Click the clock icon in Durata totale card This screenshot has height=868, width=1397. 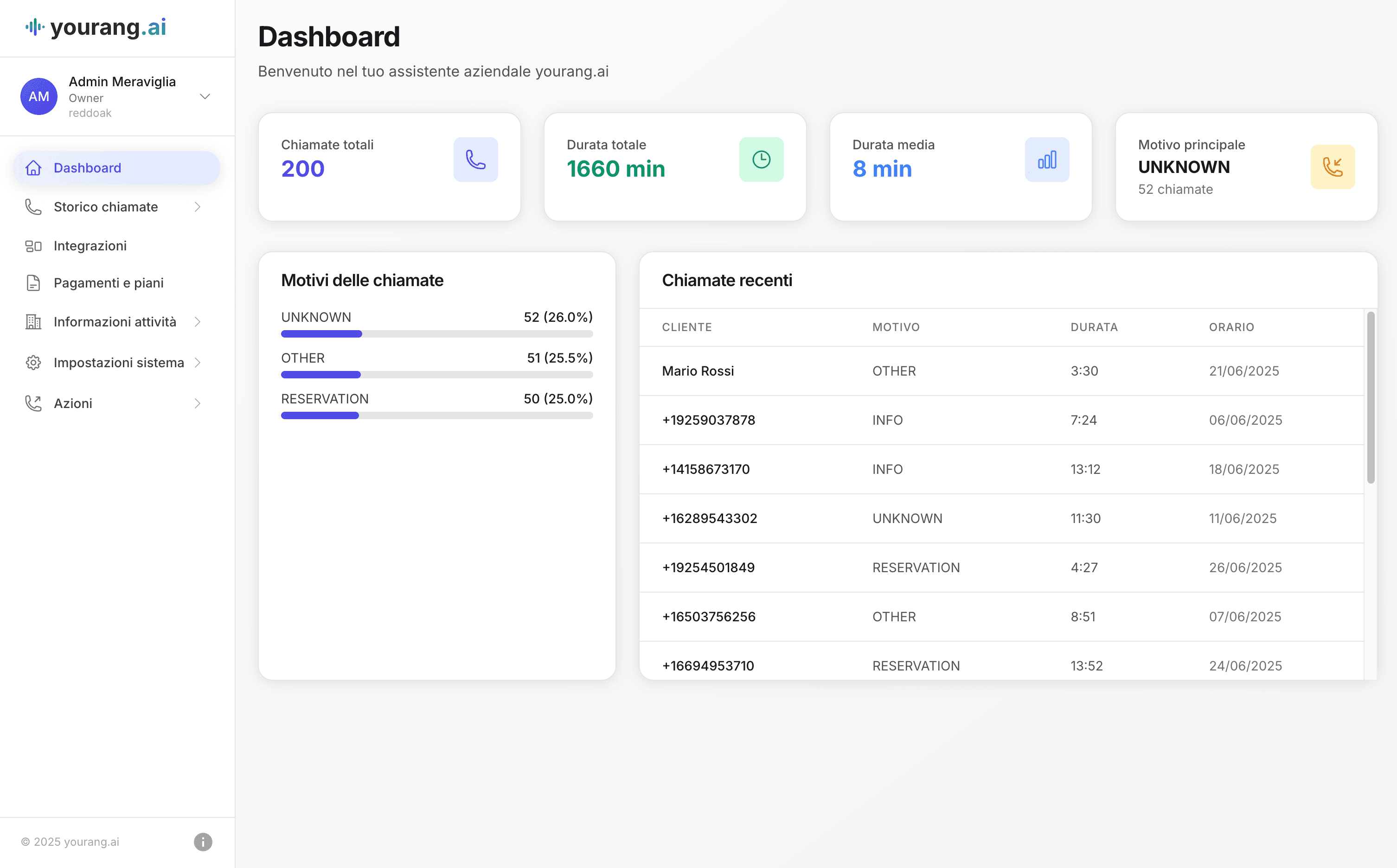coord(761,160)
